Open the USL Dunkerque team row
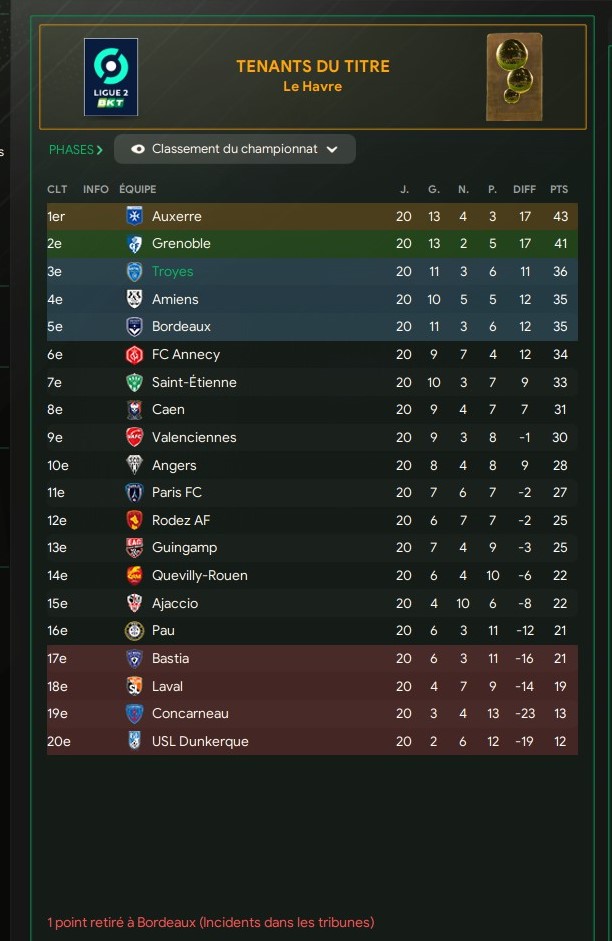 (x=312, y=741)
